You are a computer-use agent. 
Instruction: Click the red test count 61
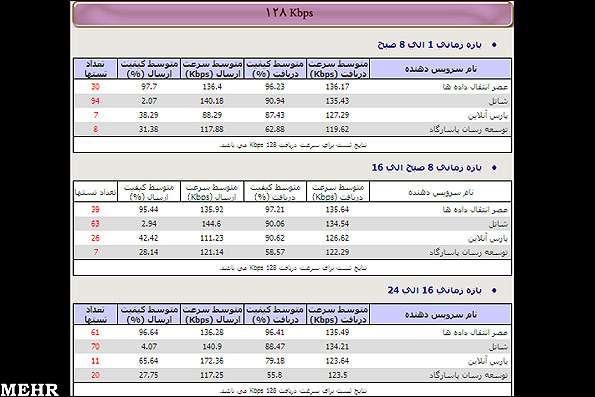click(95, 332)
